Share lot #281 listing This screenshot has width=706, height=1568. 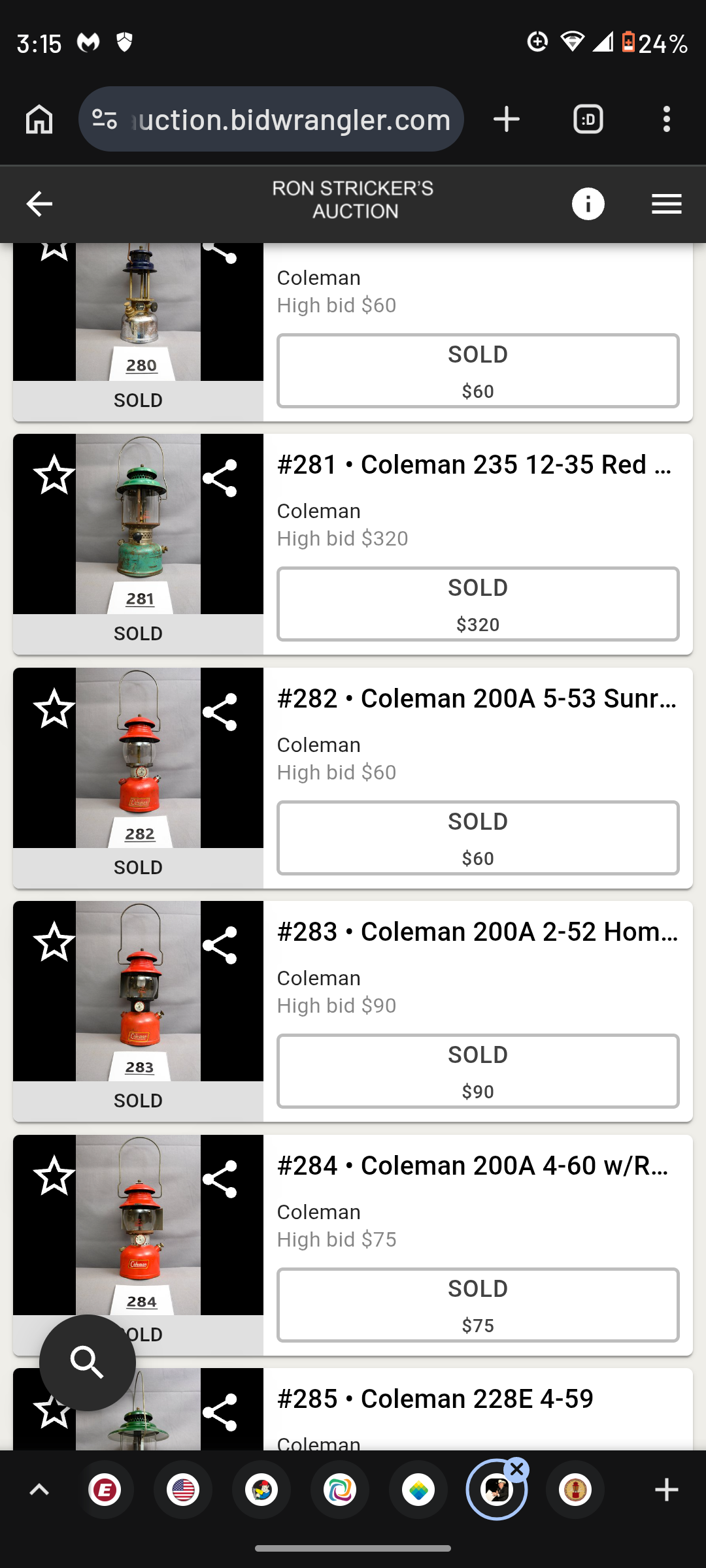(220, 478)
